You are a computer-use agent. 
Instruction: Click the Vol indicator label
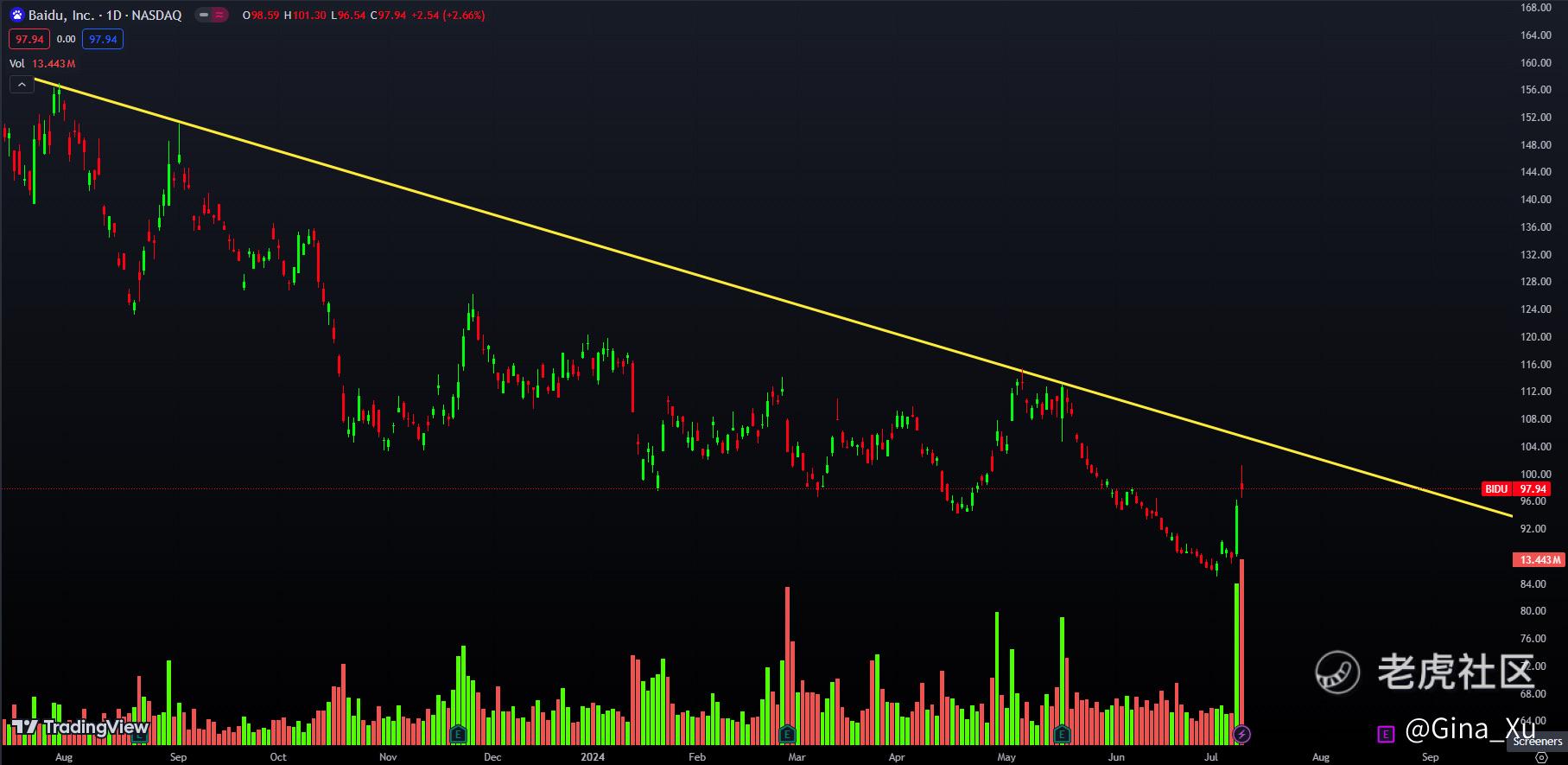[x=17, y=64]
